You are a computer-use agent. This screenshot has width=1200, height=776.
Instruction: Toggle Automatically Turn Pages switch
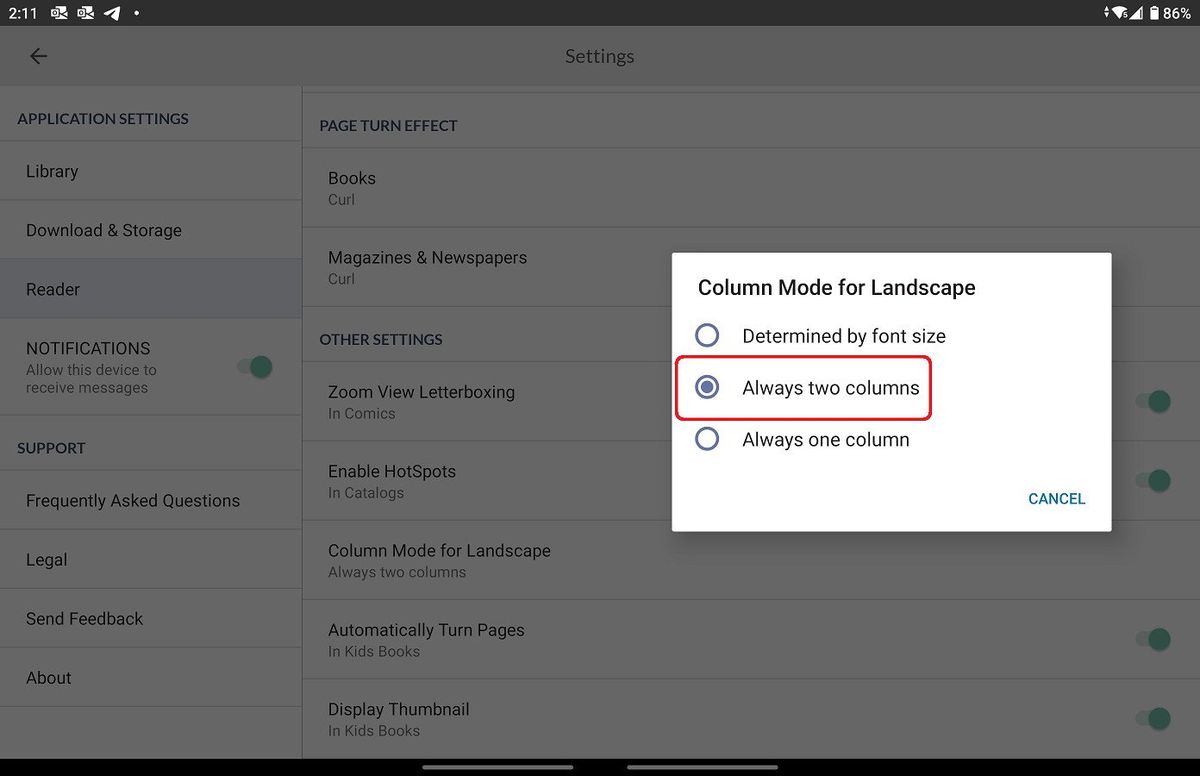[1153, 639]
